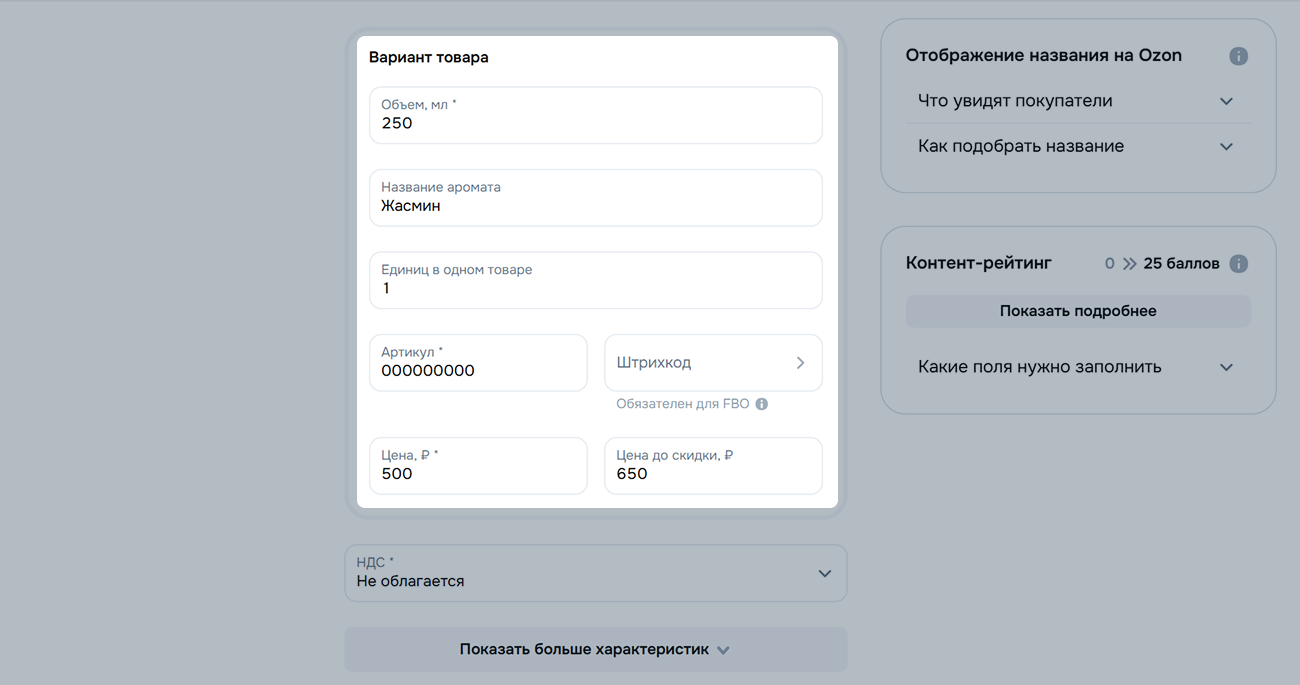Click chevron beside Что увидят покупатели
Image resolution: width=1300 pixels, height=685 pixels.
pyautogui.click(x=1226, y=101)
